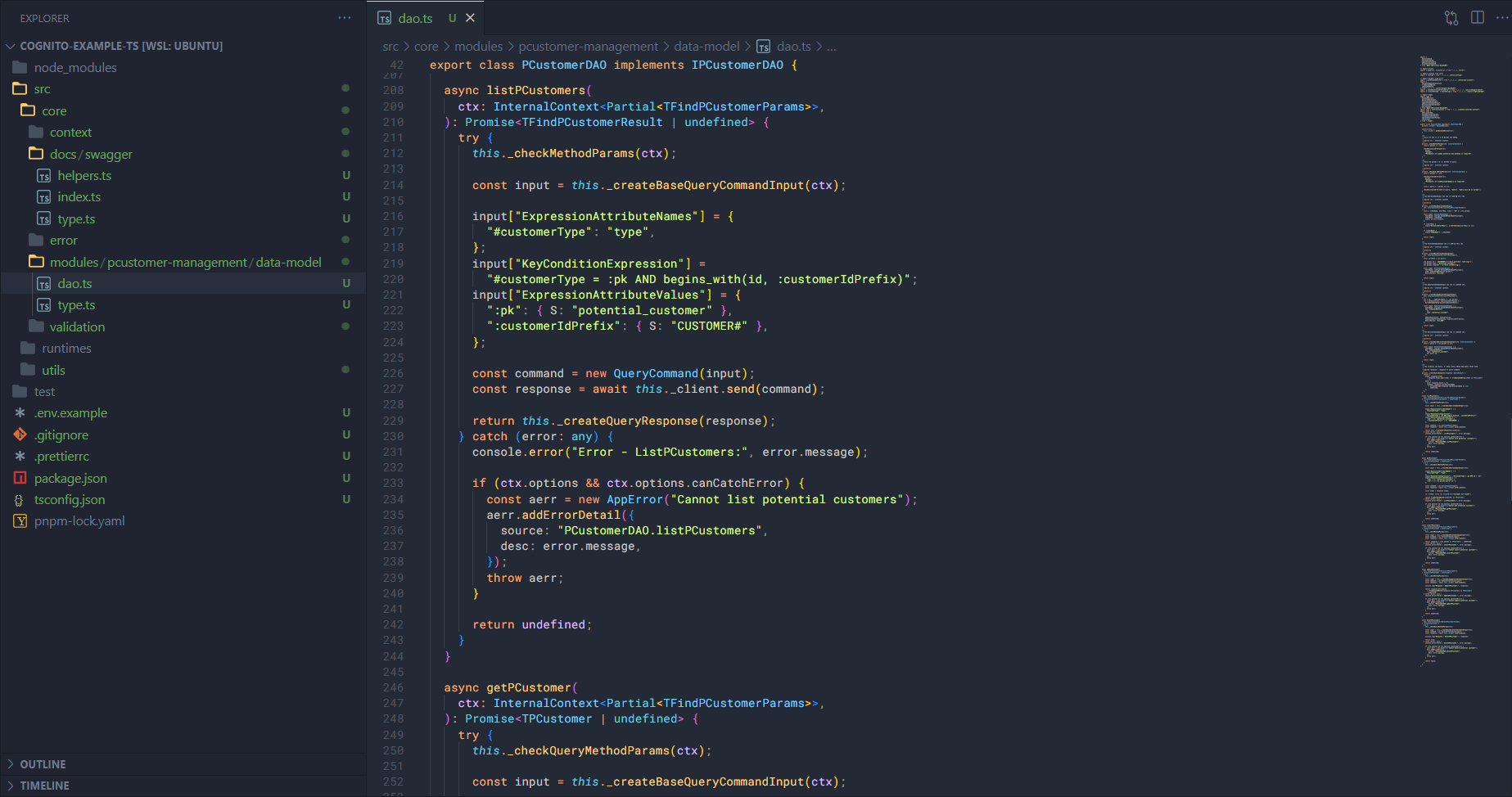Open helpers.ts in the explorer
The width and height of the screenshot is (1512, 797).
point(84,176)
